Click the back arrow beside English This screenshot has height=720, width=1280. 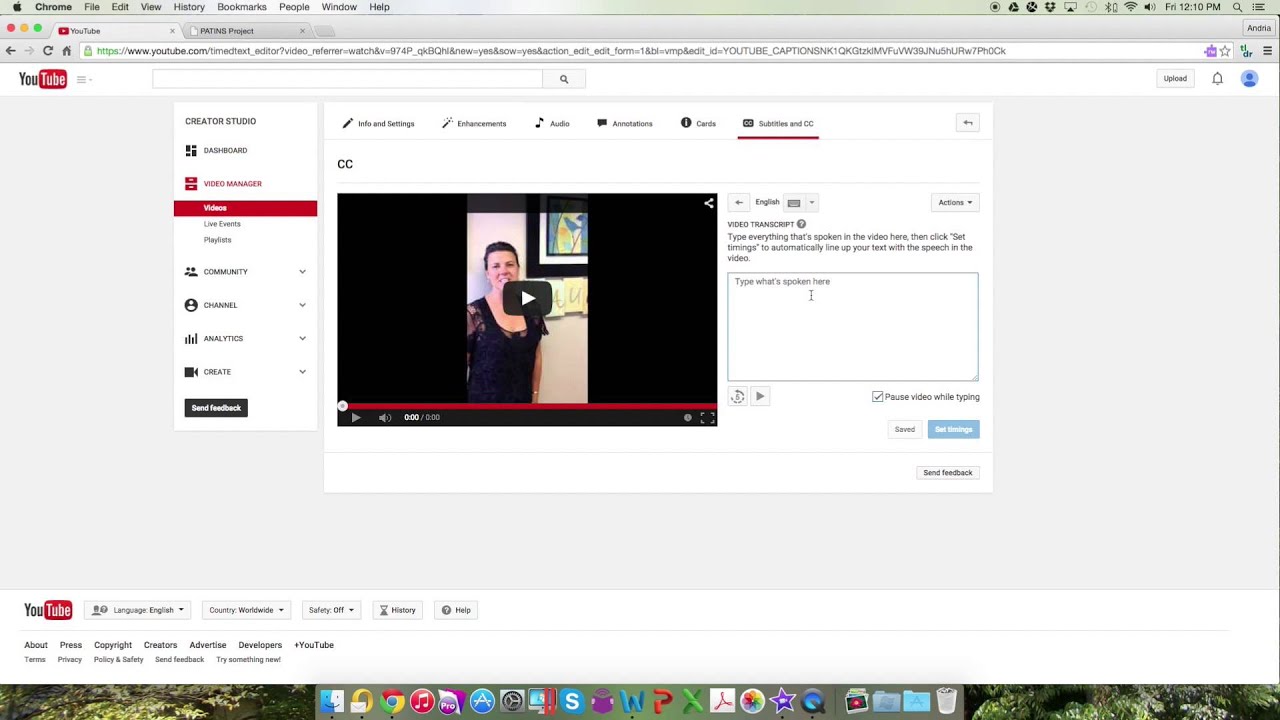[x=739, y=202]
